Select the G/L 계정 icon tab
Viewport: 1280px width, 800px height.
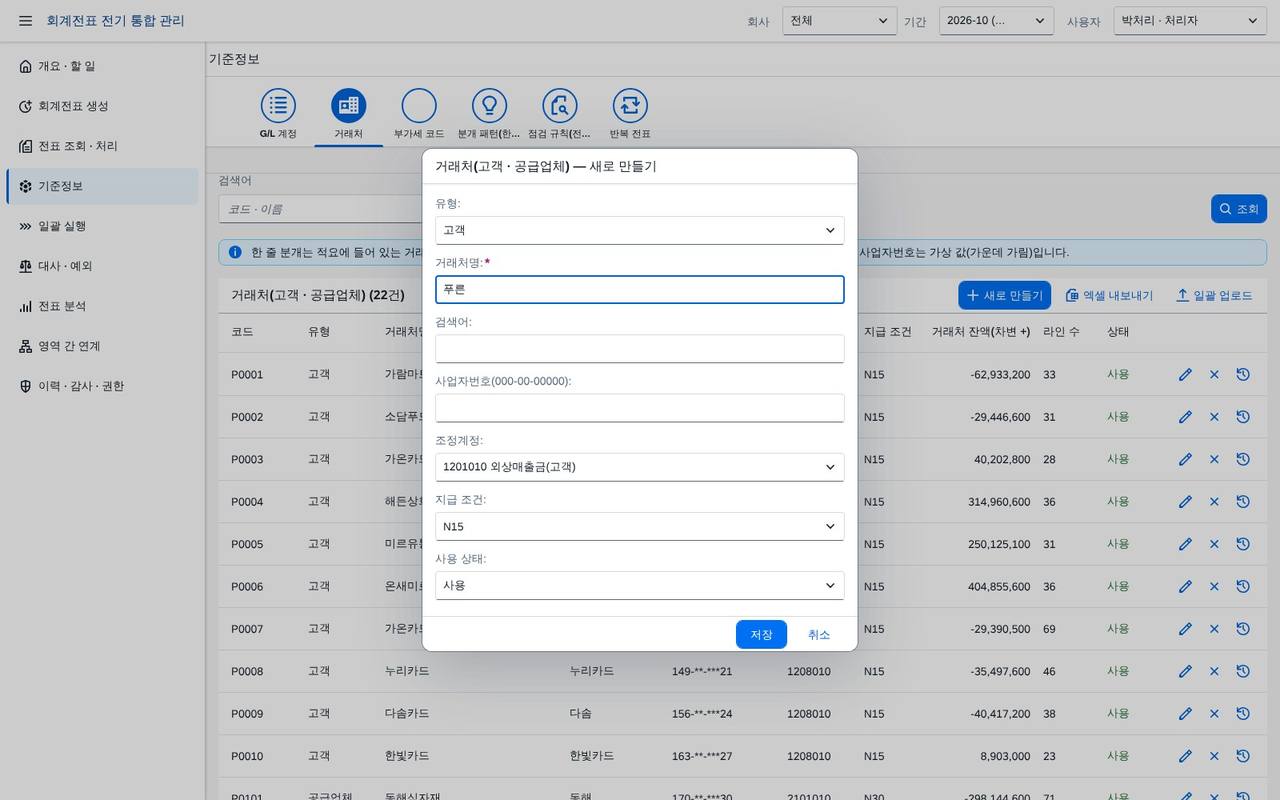[x=278, y=113]
